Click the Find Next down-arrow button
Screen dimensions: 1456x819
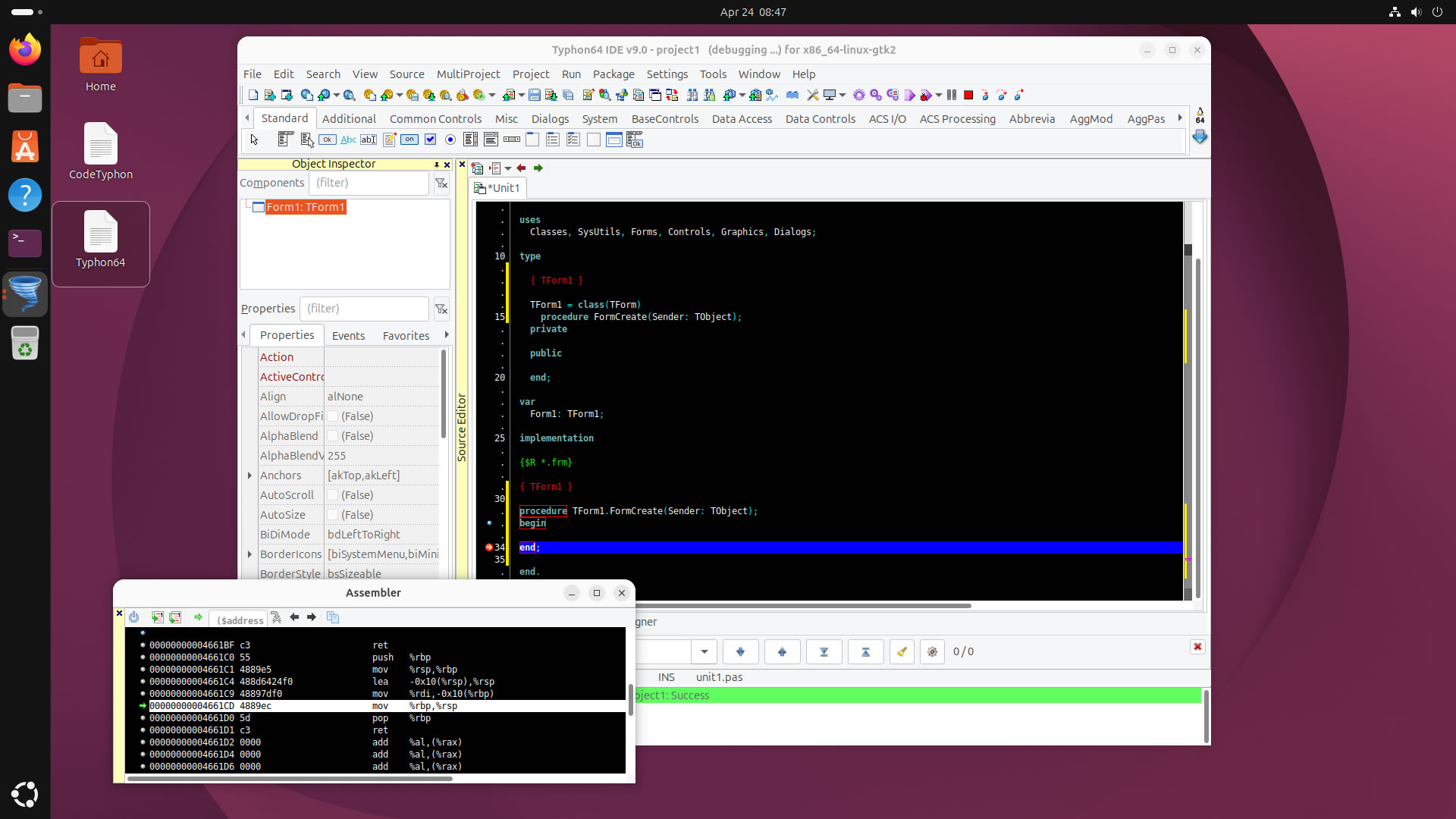point(740,651)
